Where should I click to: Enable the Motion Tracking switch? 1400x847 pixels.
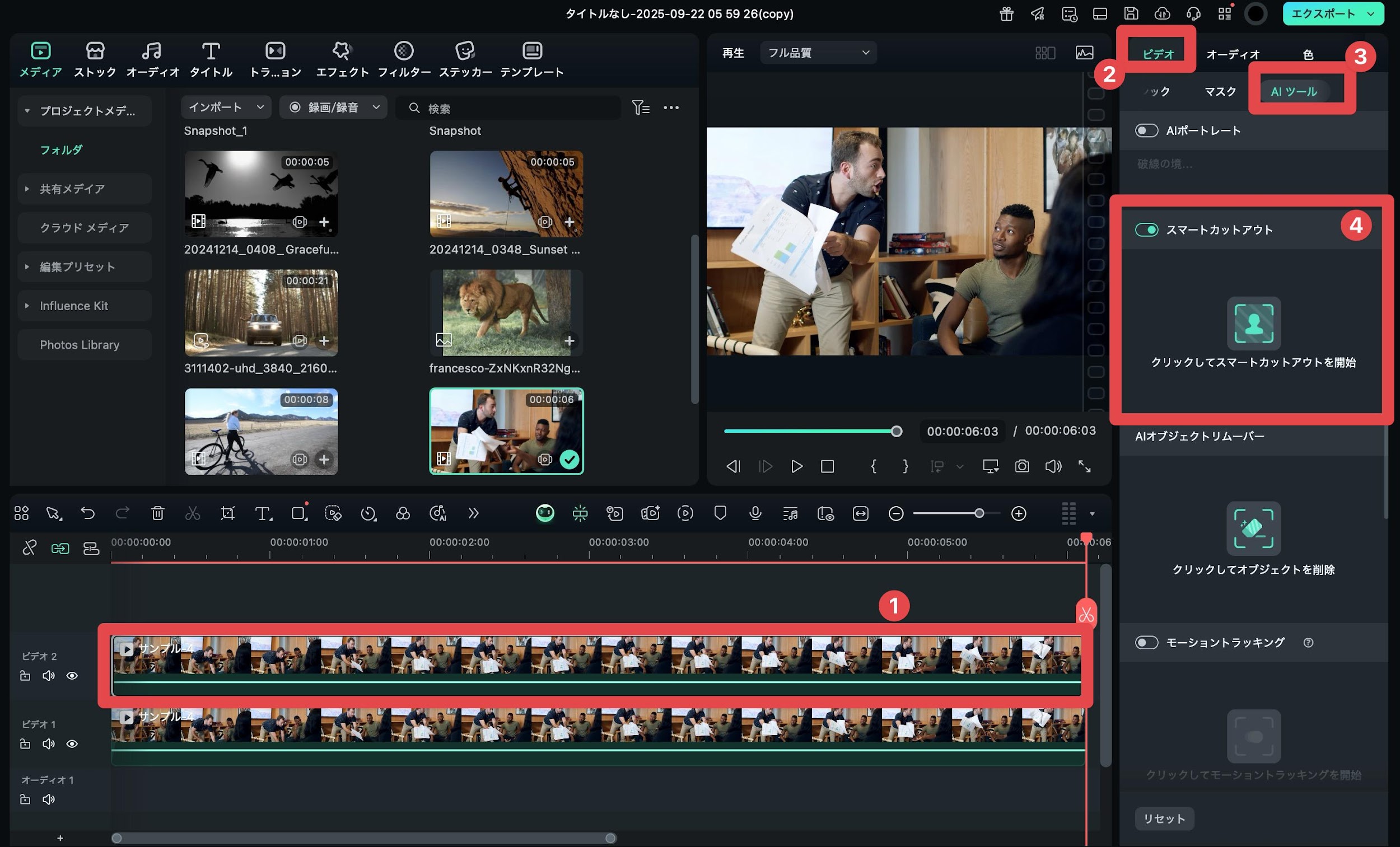[1146, 643]
